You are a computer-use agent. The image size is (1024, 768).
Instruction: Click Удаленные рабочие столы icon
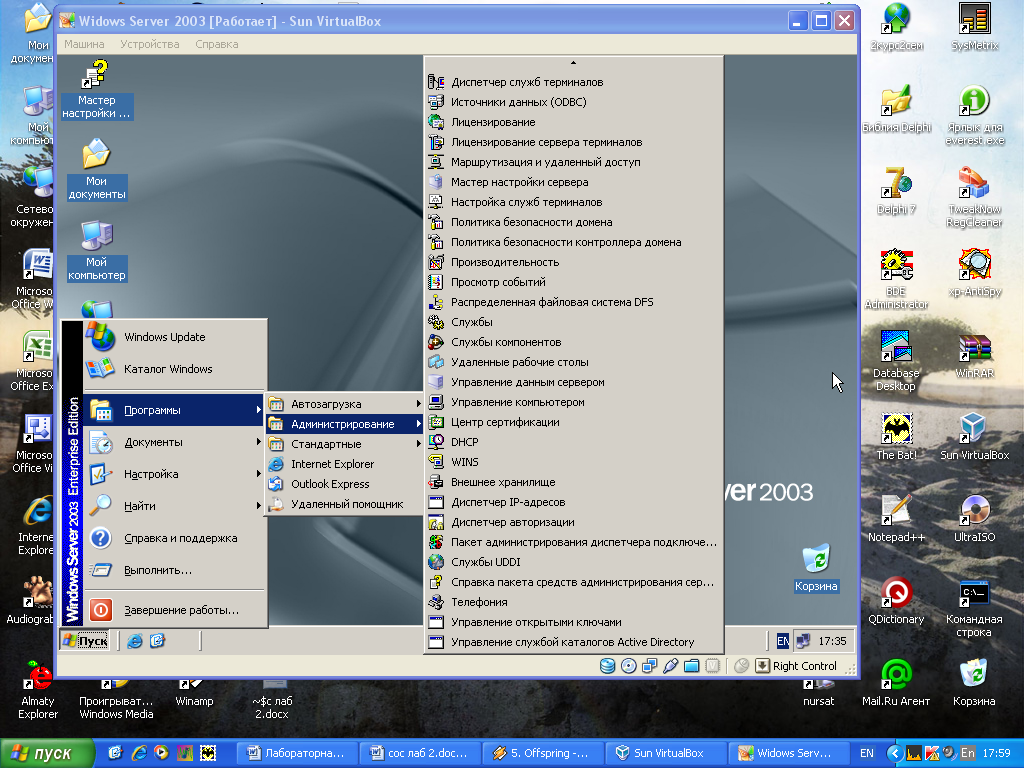(x=436, y=362)
